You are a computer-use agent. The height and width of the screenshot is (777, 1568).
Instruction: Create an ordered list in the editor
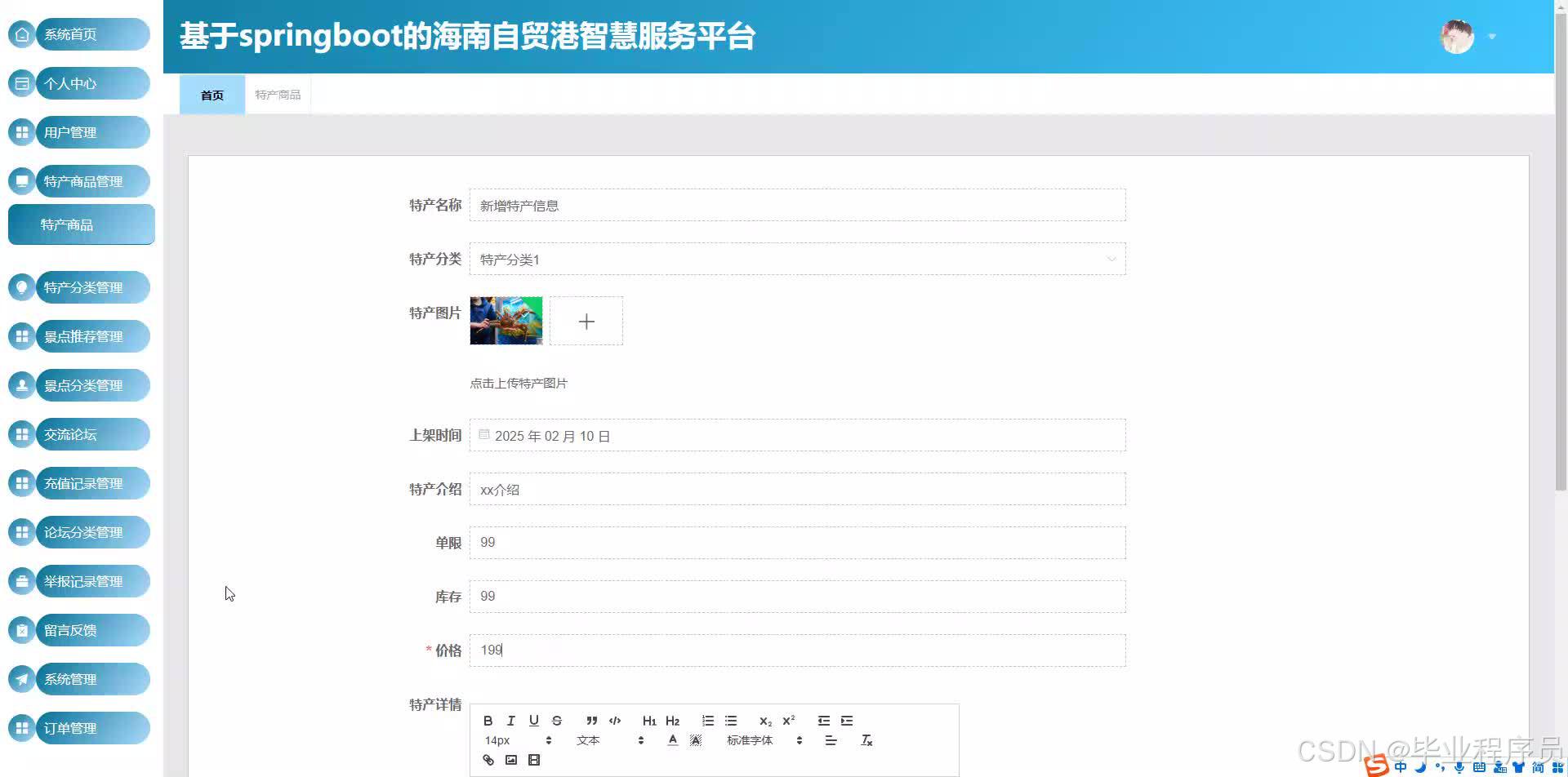(707, 721)
